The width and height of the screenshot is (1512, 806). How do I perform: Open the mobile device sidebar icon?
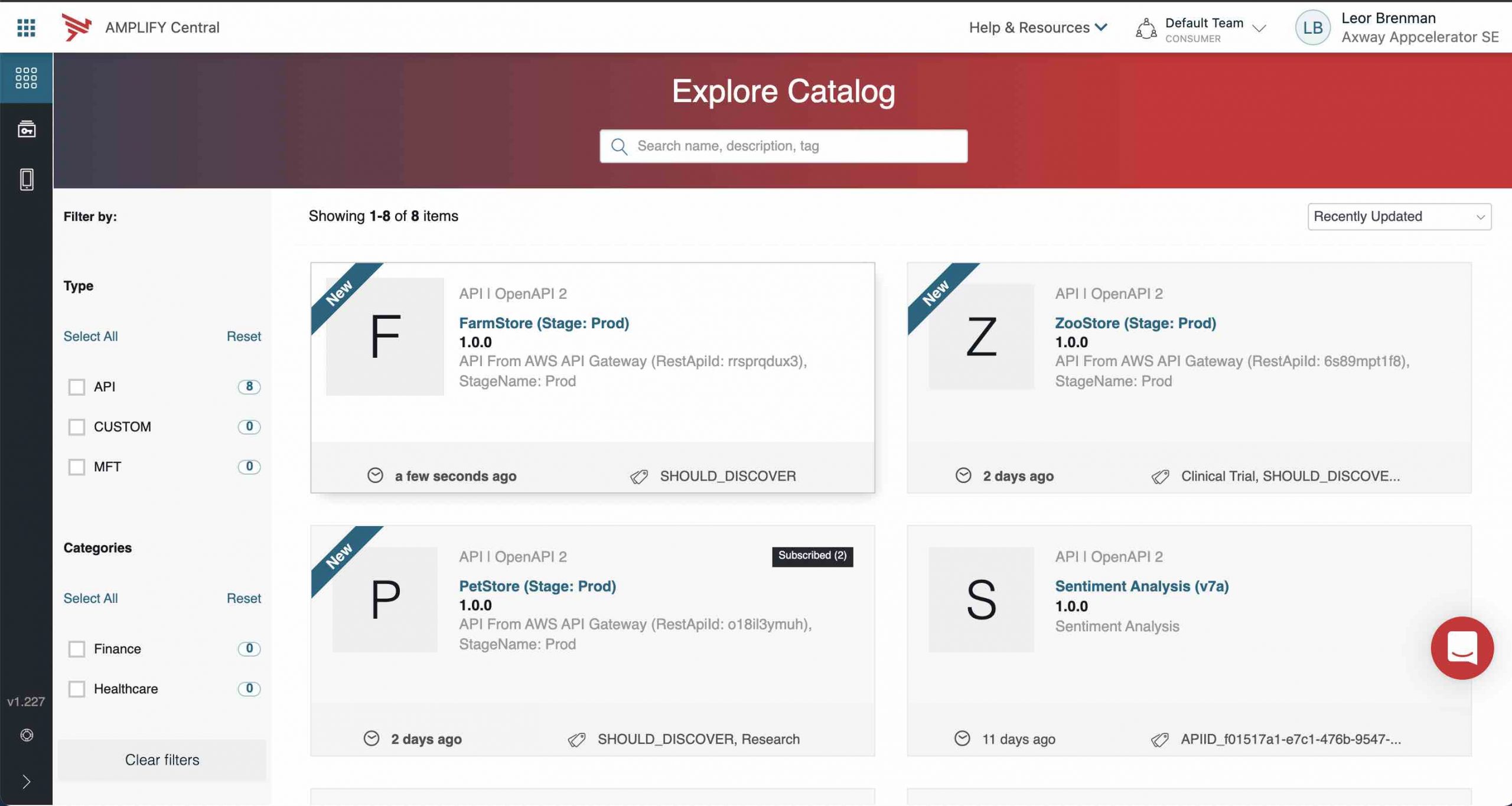point(26,180)
